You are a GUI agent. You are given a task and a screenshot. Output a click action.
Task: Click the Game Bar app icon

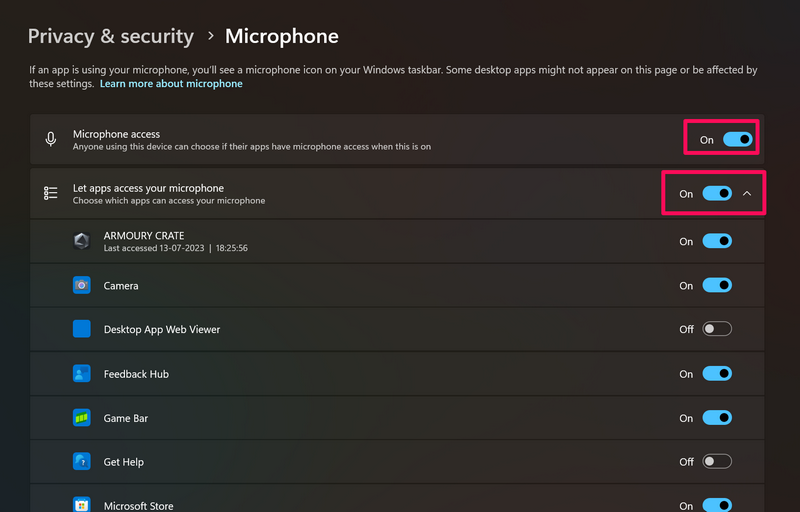coord(82,417)
